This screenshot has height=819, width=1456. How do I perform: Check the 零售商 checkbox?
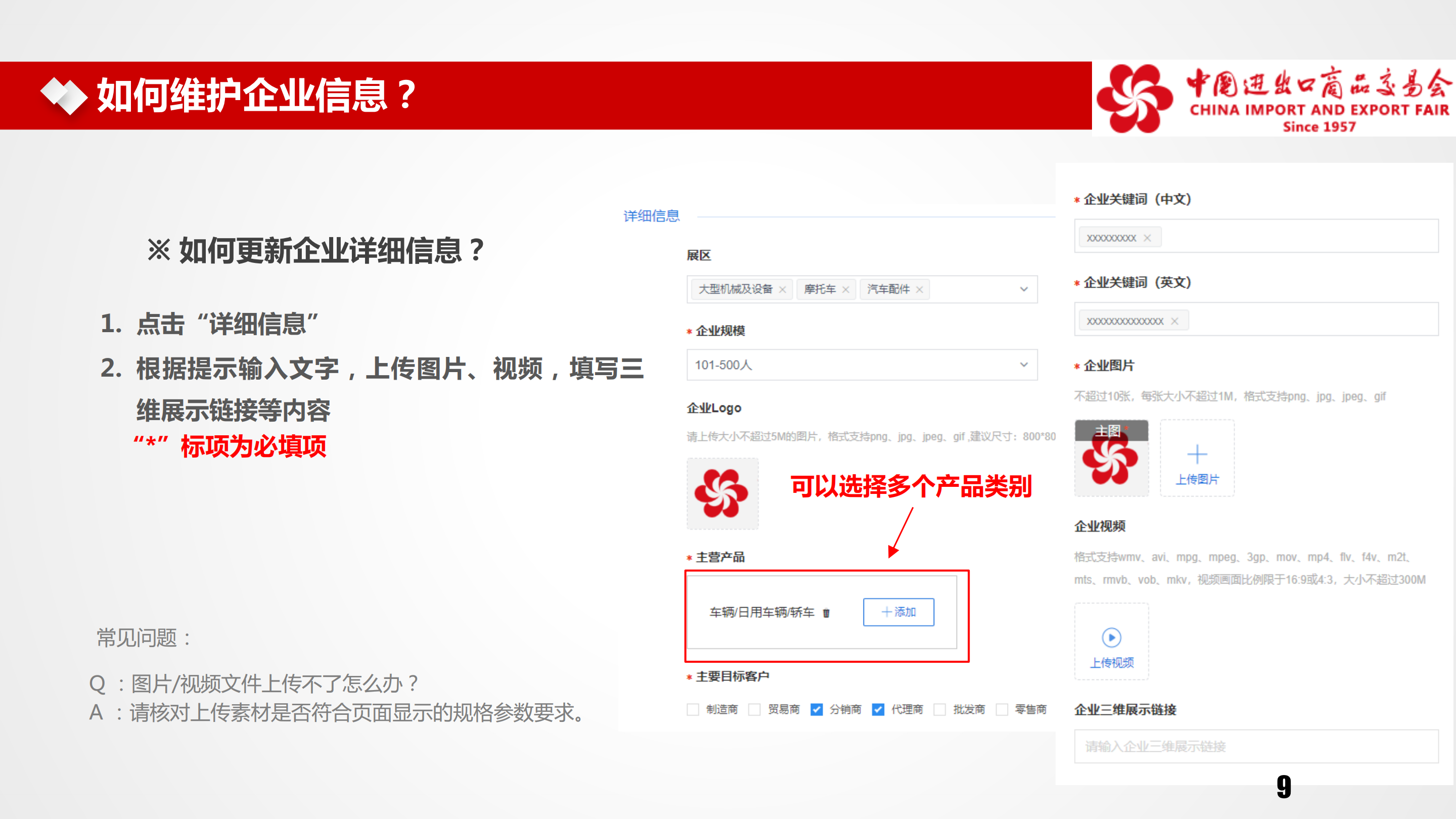pos(1002,709)
